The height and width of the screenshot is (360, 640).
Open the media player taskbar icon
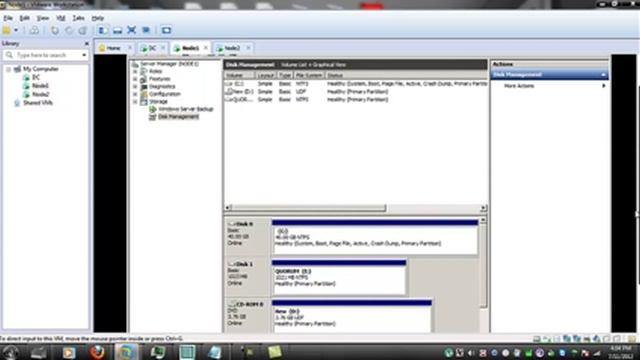[69, 352]
